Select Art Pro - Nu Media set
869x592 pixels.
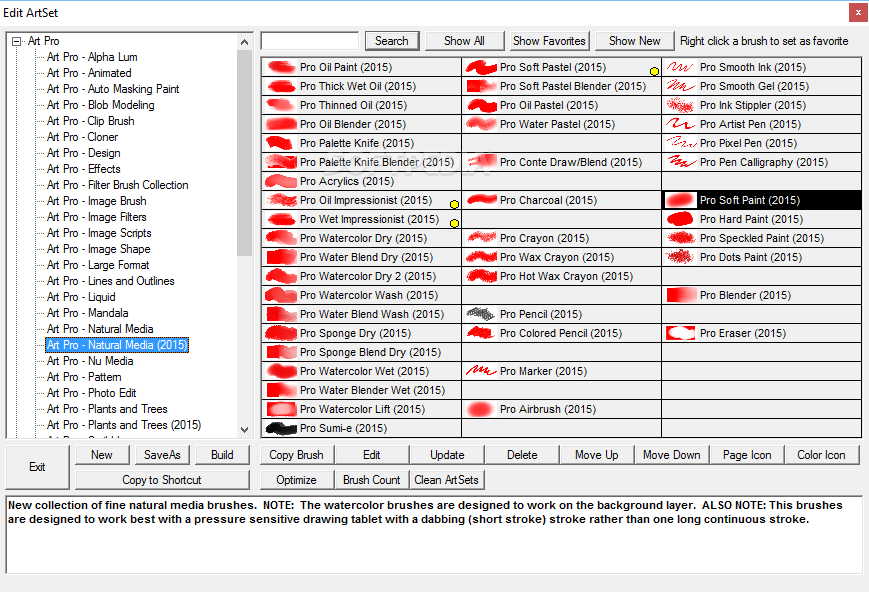coord(90,361)
